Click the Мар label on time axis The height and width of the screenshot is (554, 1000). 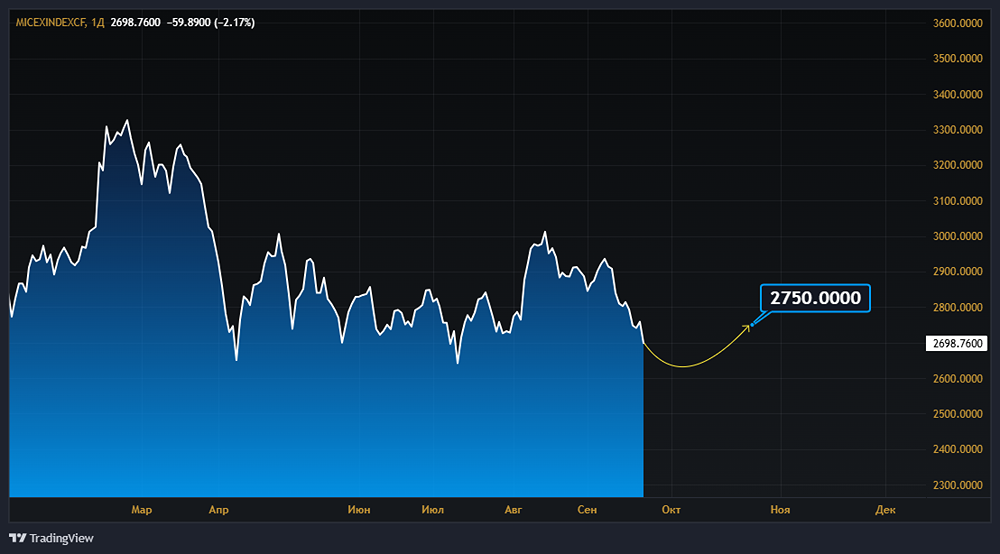click(141, 510)
